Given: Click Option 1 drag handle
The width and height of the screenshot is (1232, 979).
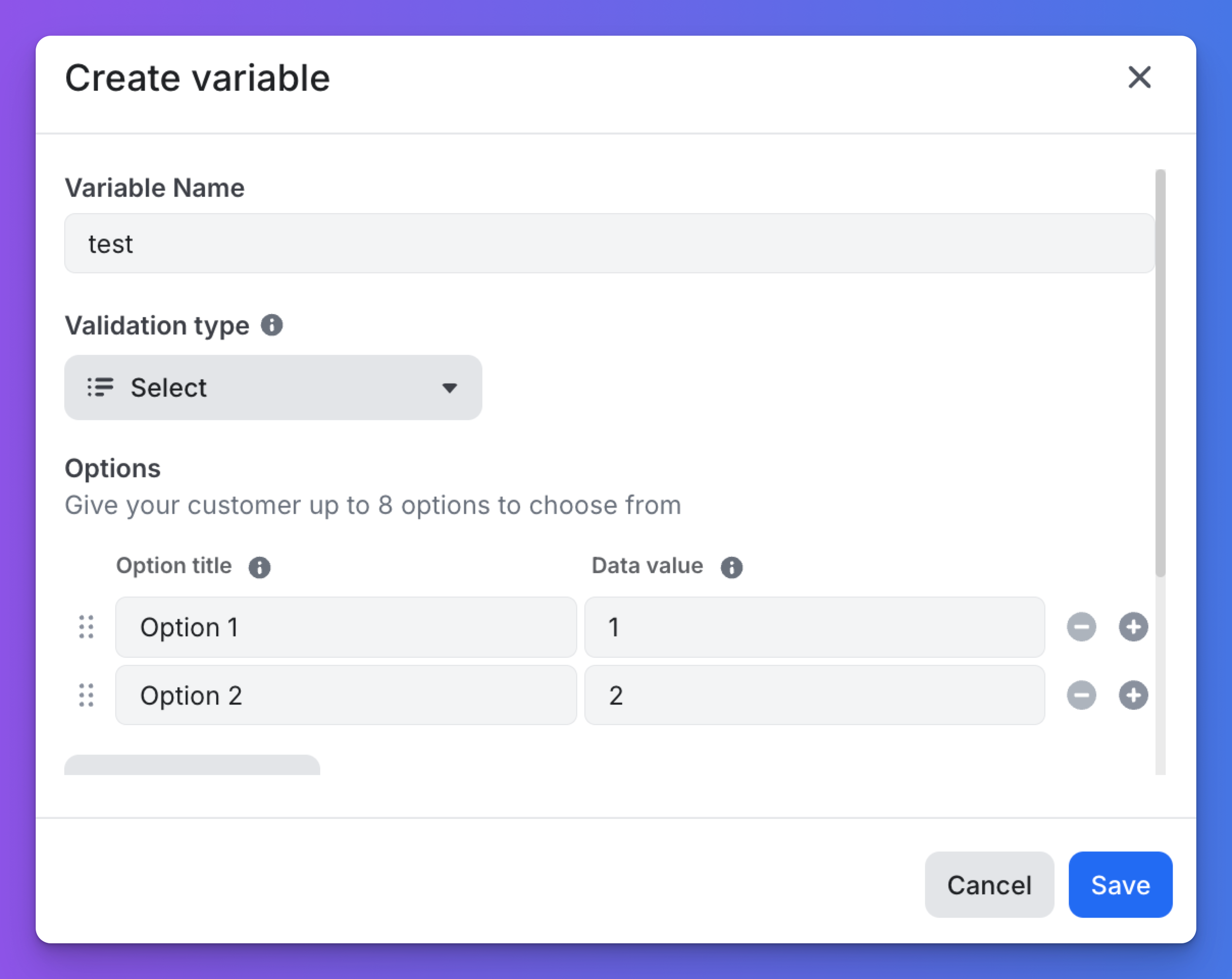Looking at the screenshot, I should coord(86,627).
